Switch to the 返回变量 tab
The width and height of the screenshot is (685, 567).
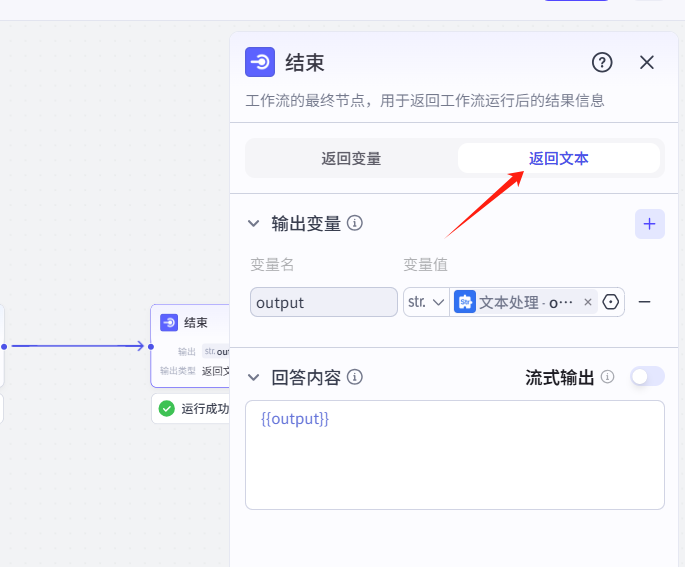click(351, 158)
